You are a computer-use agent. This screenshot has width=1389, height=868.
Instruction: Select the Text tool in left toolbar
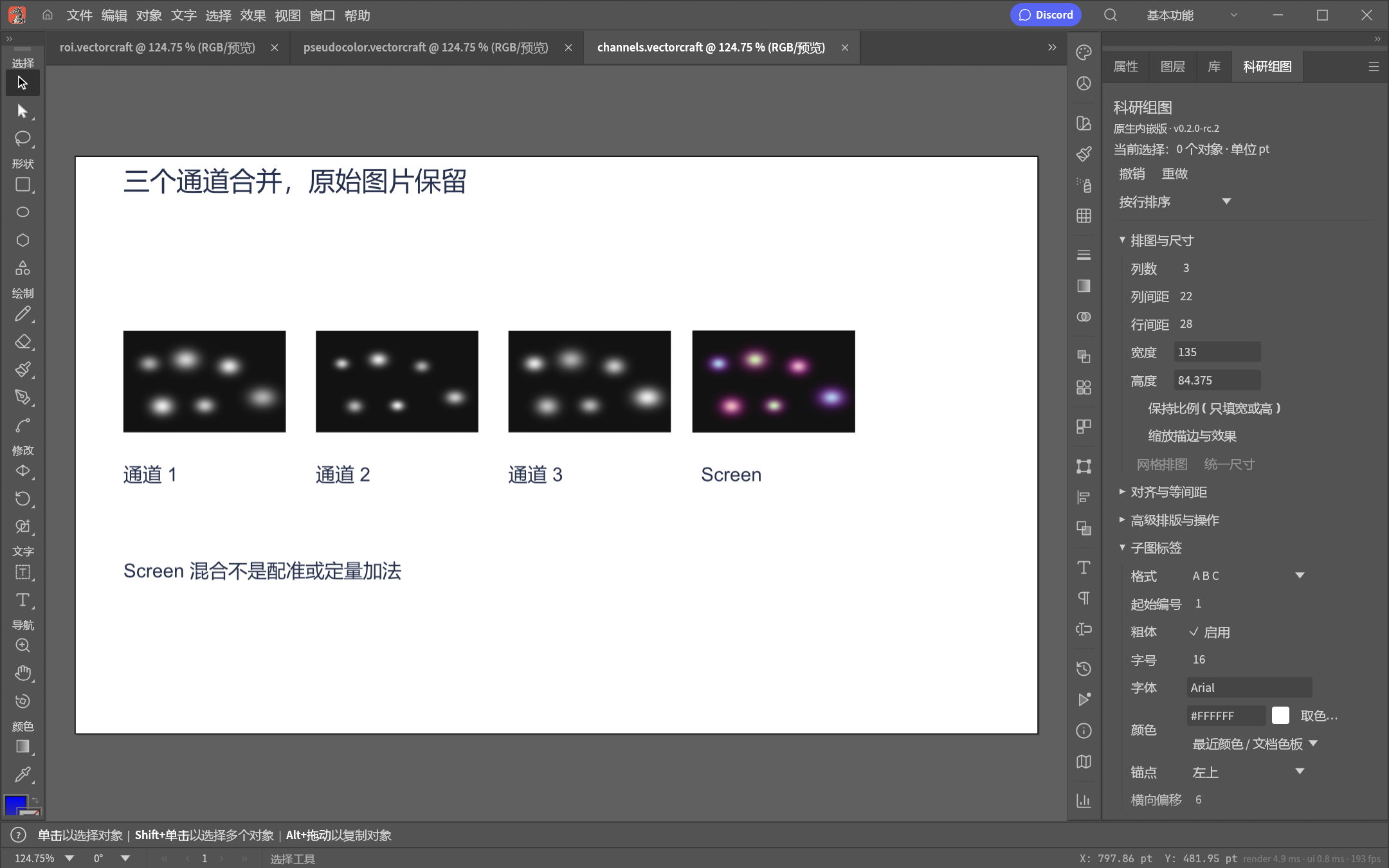[23, 600]
